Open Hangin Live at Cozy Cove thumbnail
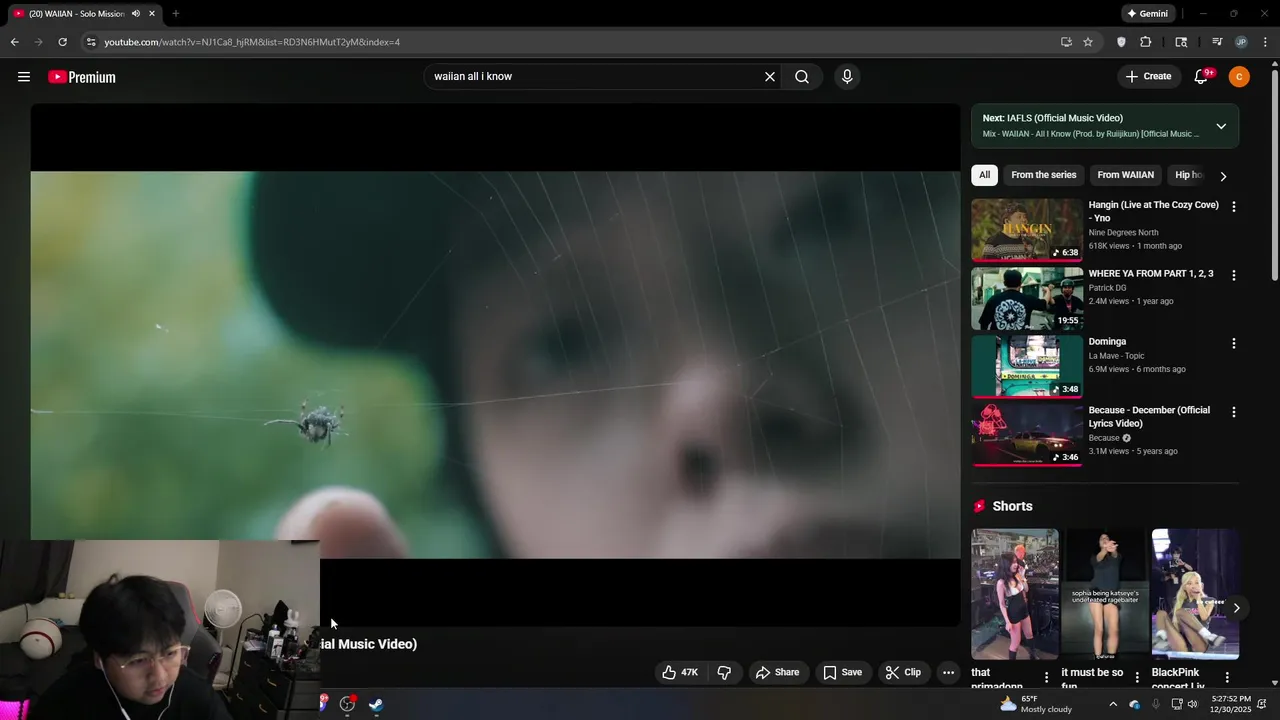 tap(1027, 230)
